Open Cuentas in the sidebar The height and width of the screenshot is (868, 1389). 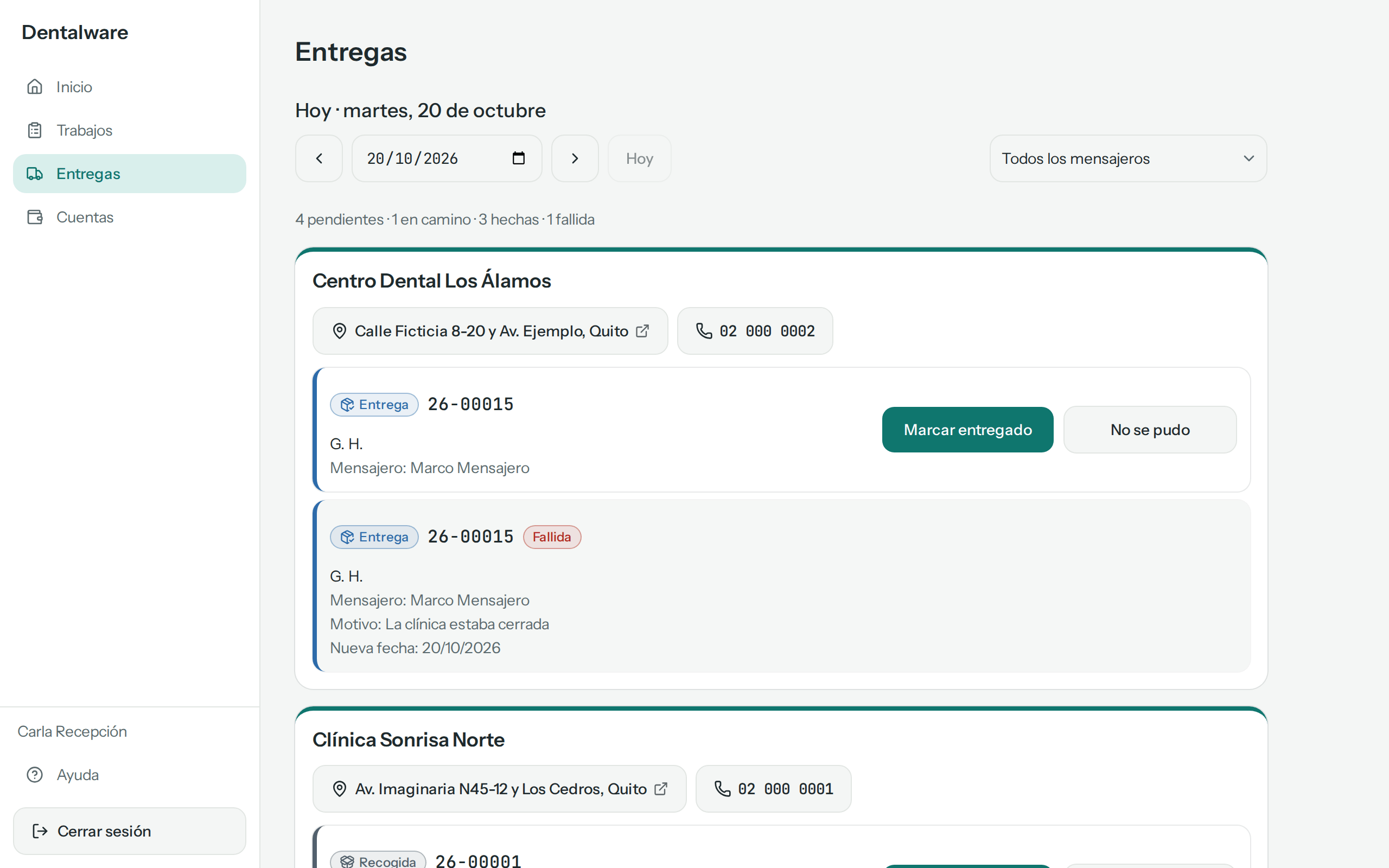(130, 217)
